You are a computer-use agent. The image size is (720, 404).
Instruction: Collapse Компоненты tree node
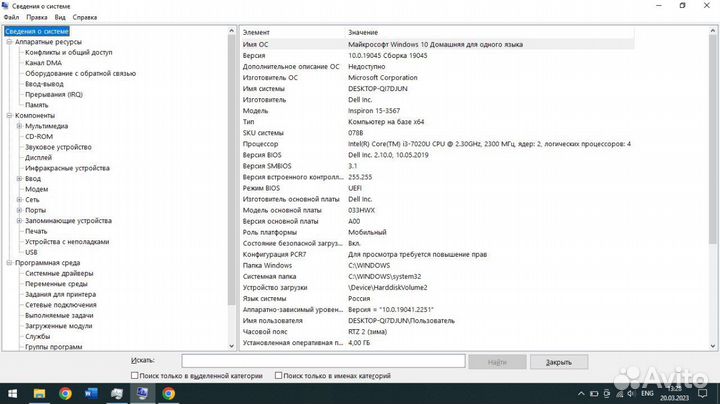(x=9, y=115)
